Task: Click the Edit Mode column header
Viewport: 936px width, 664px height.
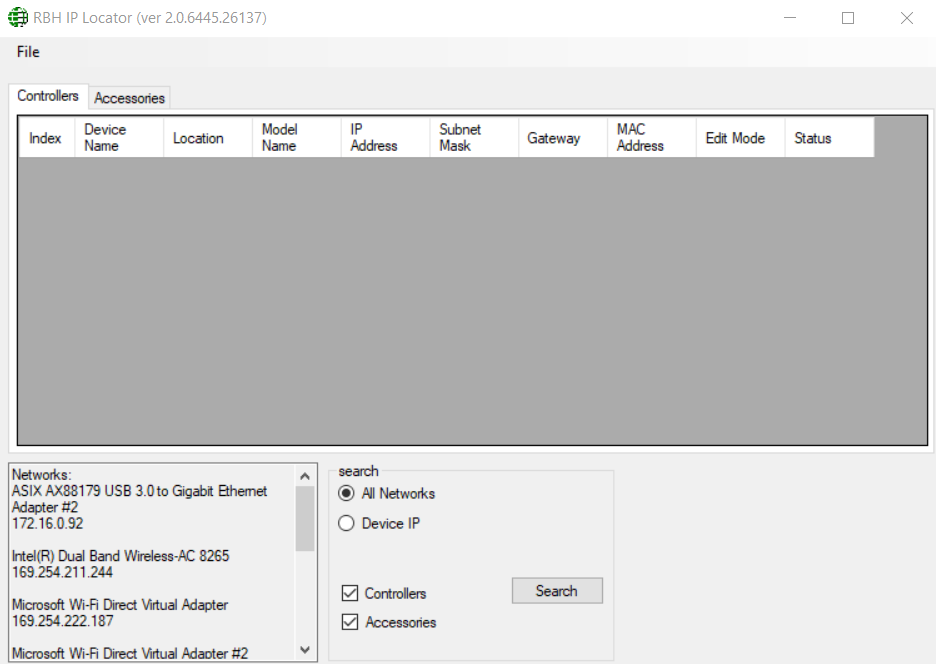Action: click(740, 138)
